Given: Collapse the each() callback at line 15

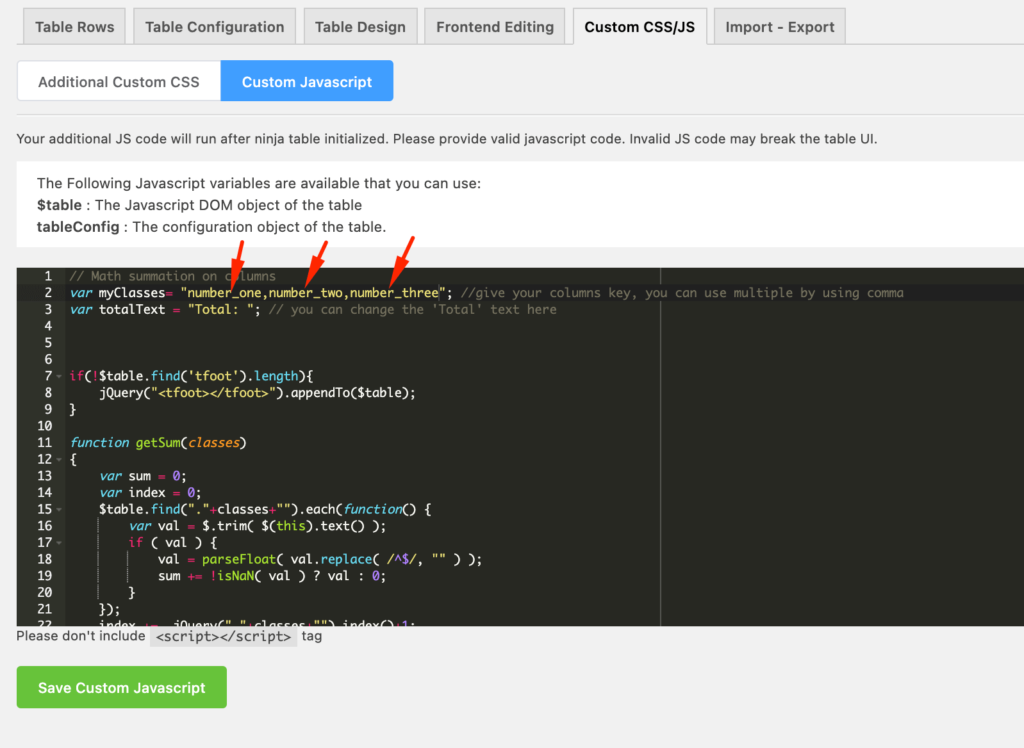Looking at the screenshot, I should [60, 510].
